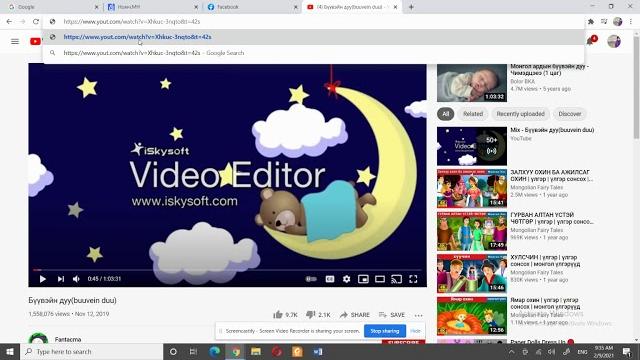This screenshot has height=360, width=640.
Task: Cast video to TV
Action: (x=396, y=279)
